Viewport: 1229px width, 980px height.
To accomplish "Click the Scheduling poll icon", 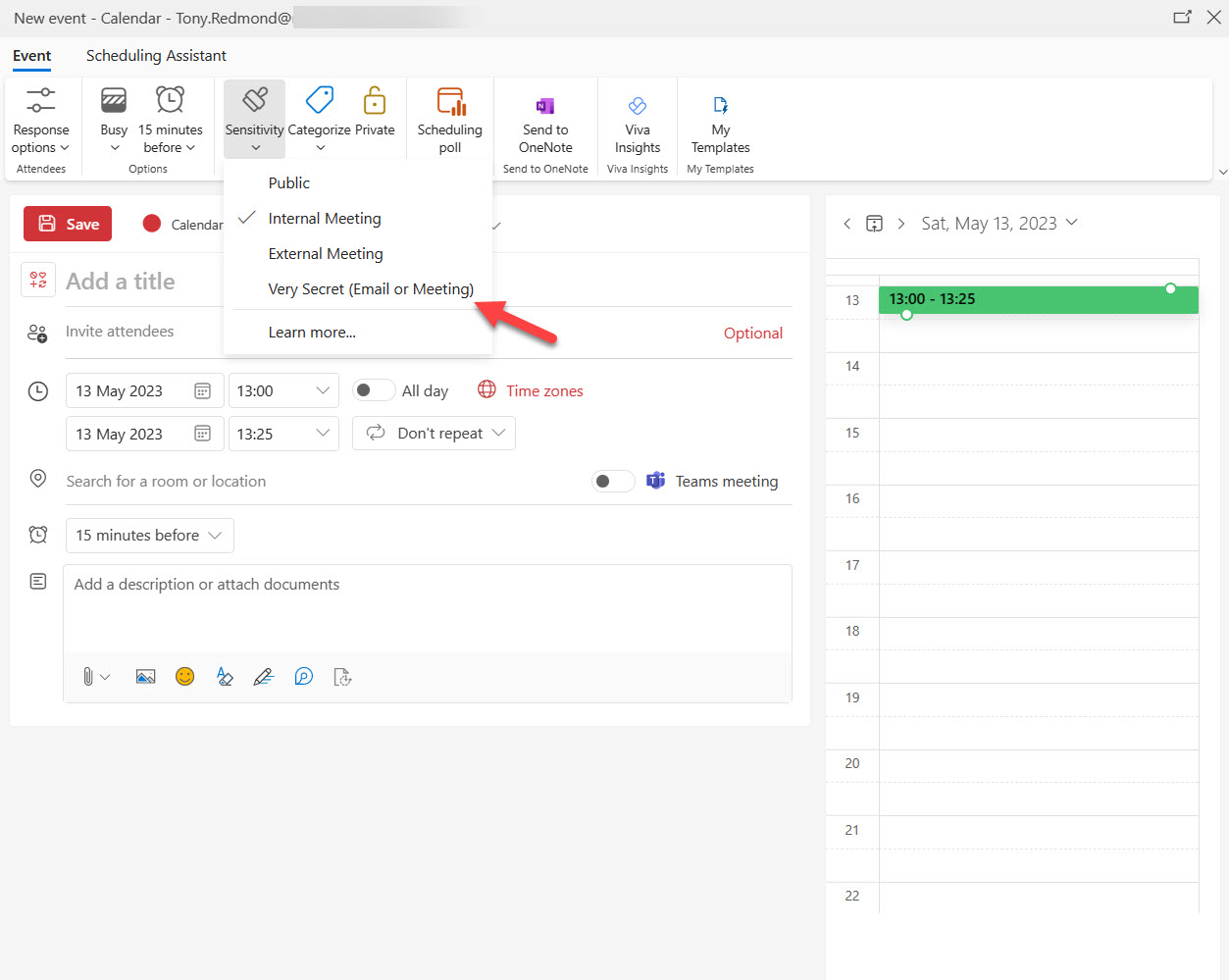I will [x=450, y=103].
